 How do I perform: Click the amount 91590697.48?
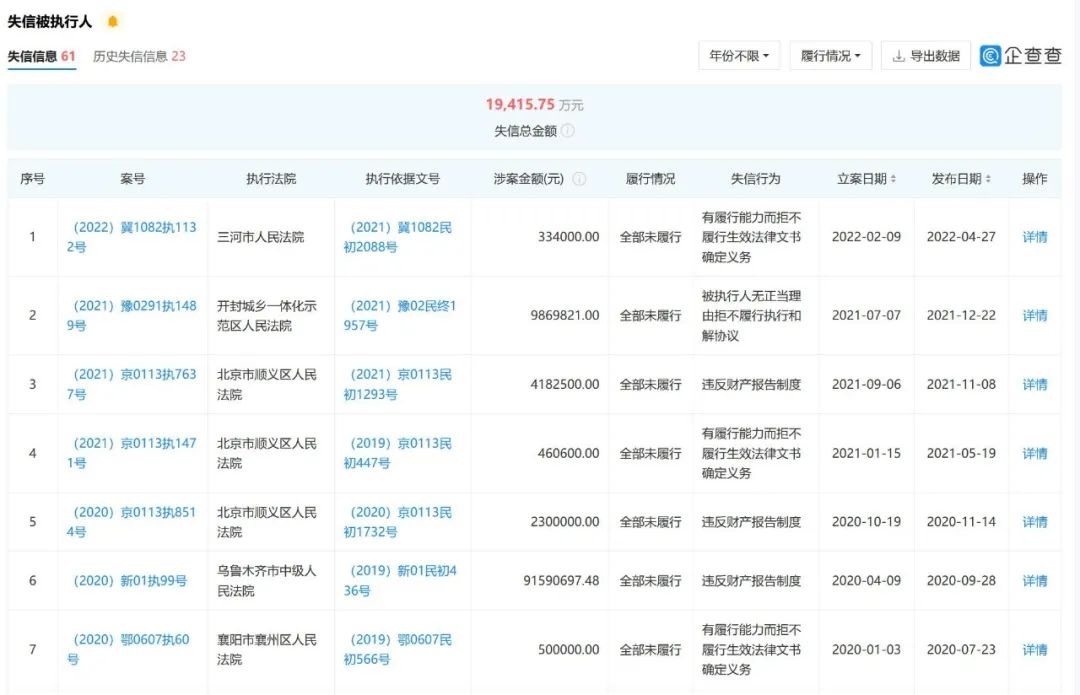561,581
